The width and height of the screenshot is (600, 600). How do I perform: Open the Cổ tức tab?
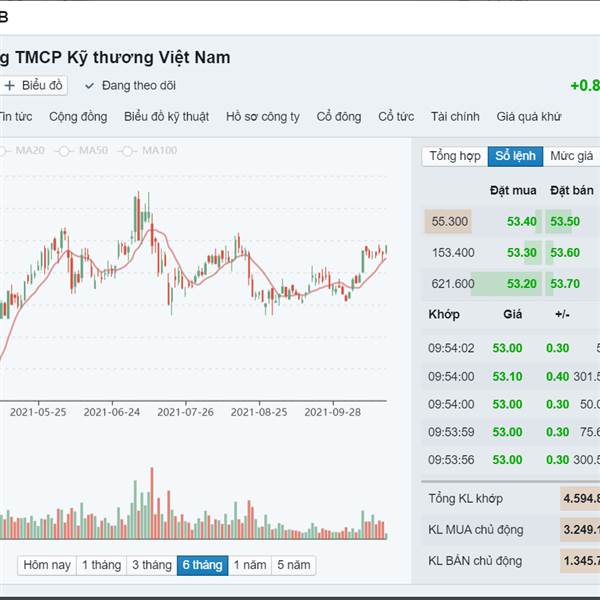pyautogui.click(x=396, y=116)
